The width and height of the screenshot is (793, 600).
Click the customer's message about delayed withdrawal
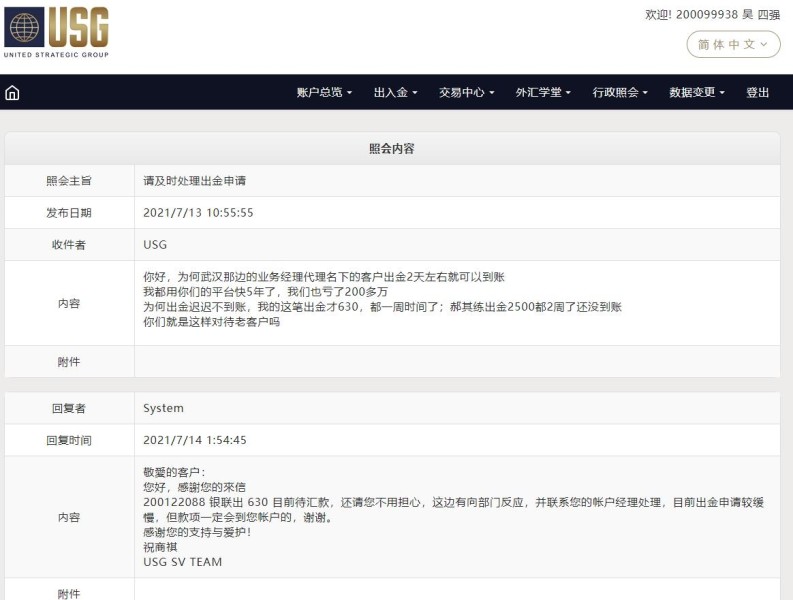coord(382,300)
